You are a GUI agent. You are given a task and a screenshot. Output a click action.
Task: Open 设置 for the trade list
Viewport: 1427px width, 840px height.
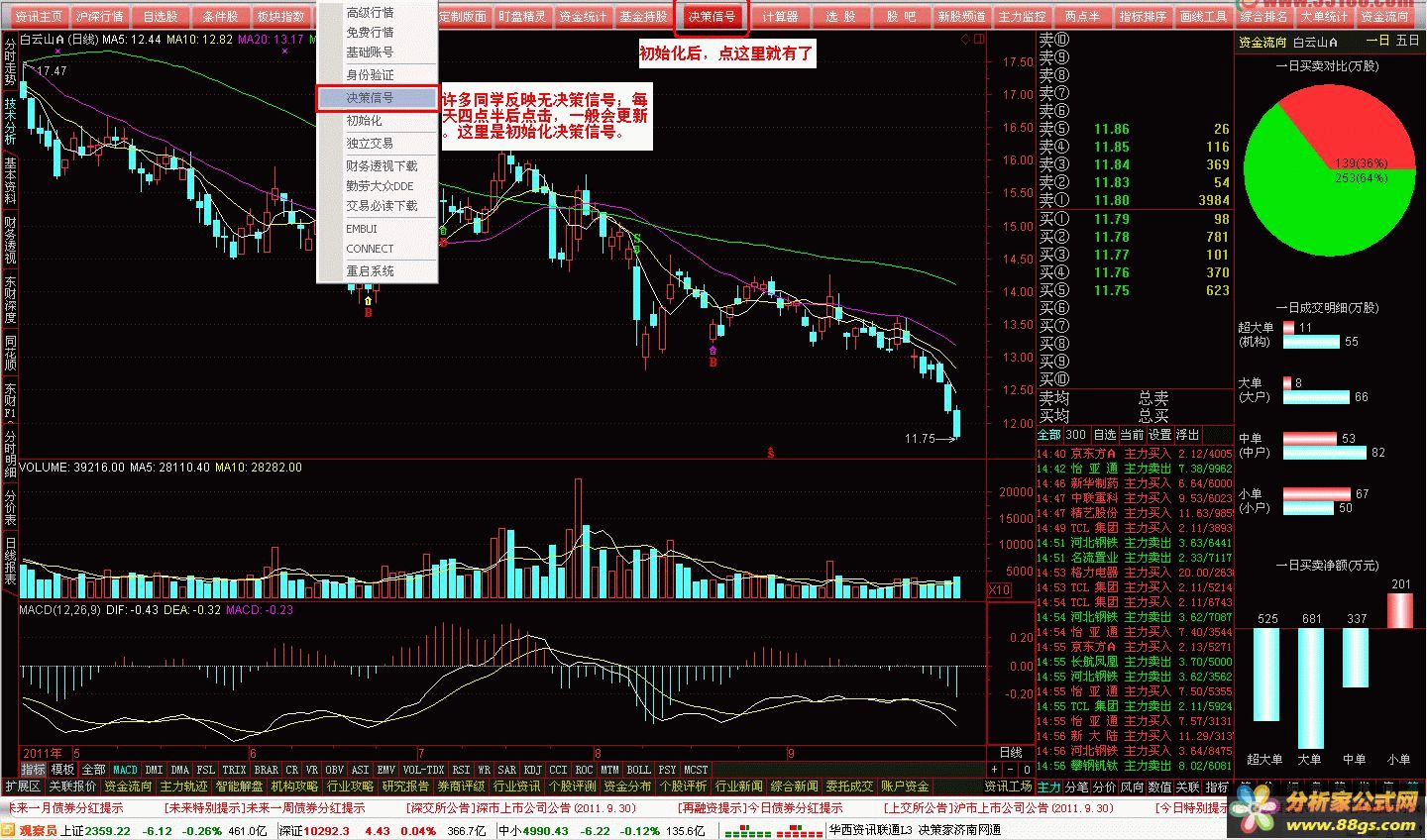tap(1159, 435)
